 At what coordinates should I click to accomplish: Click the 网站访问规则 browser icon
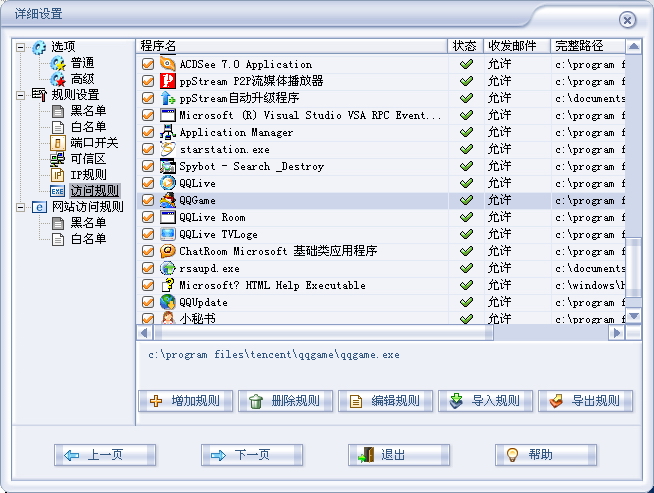point(39,207)
